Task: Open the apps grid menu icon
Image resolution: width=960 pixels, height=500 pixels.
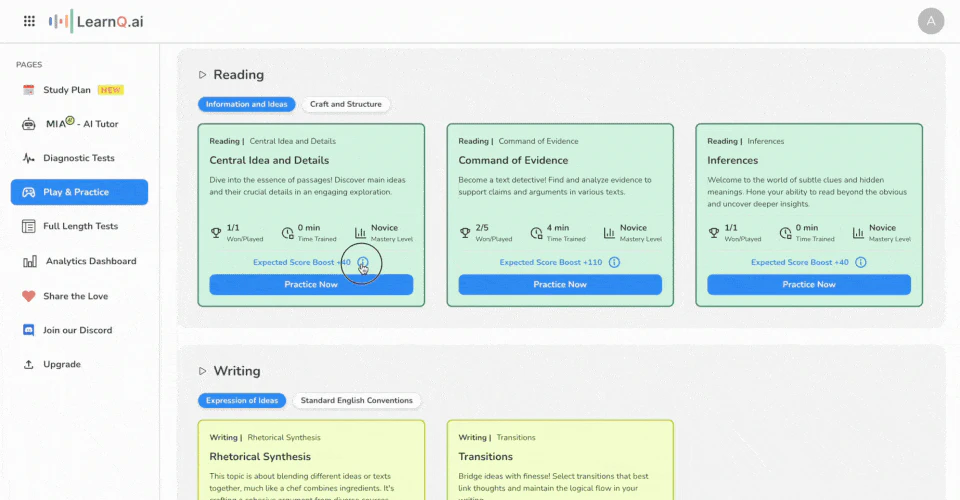Action: coord(29,21)
